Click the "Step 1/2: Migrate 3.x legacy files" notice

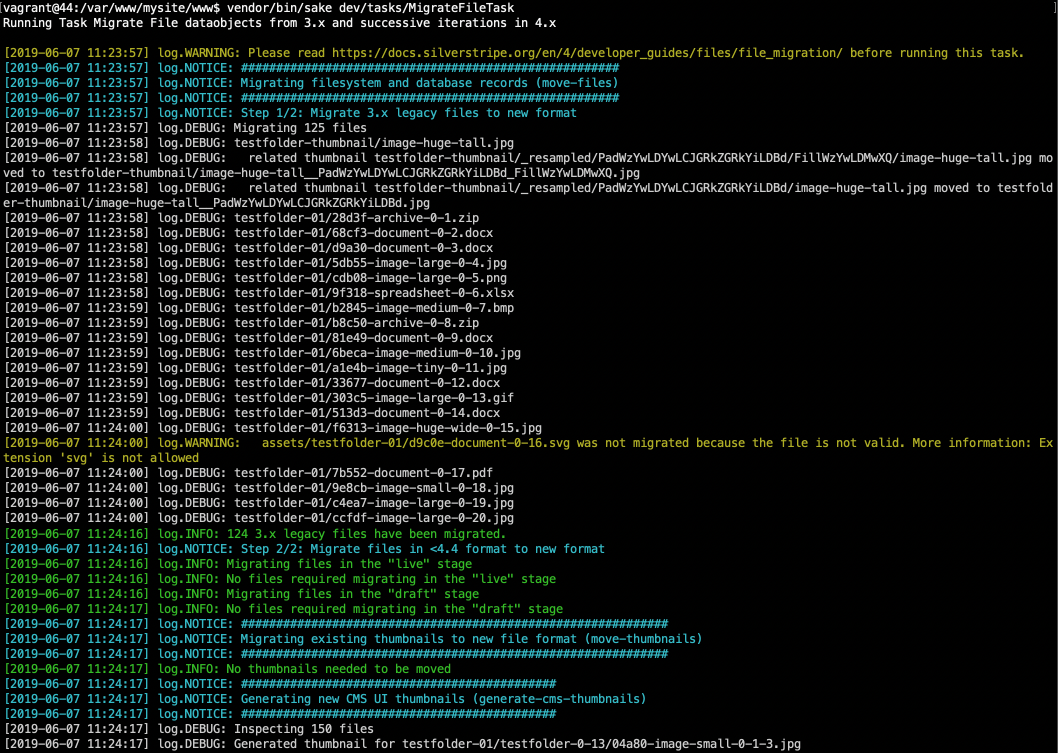tap(408, 113)
